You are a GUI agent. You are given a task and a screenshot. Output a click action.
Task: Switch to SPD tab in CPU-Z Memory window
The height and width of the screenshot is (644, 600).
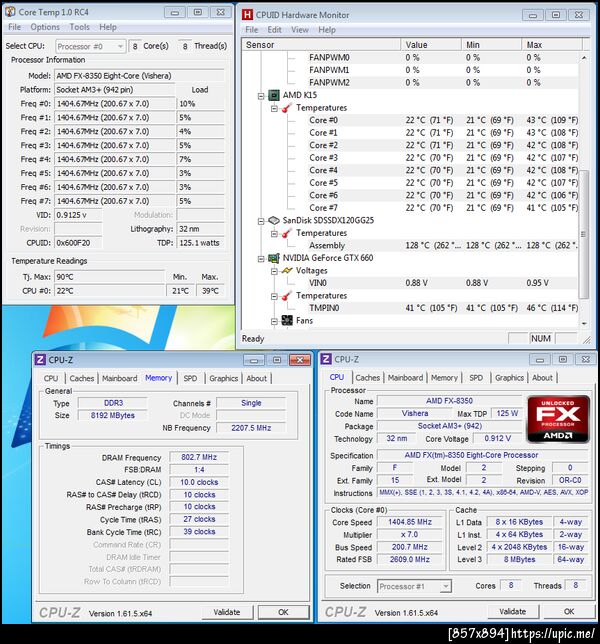pyautogui.click(x=190, y=378)
